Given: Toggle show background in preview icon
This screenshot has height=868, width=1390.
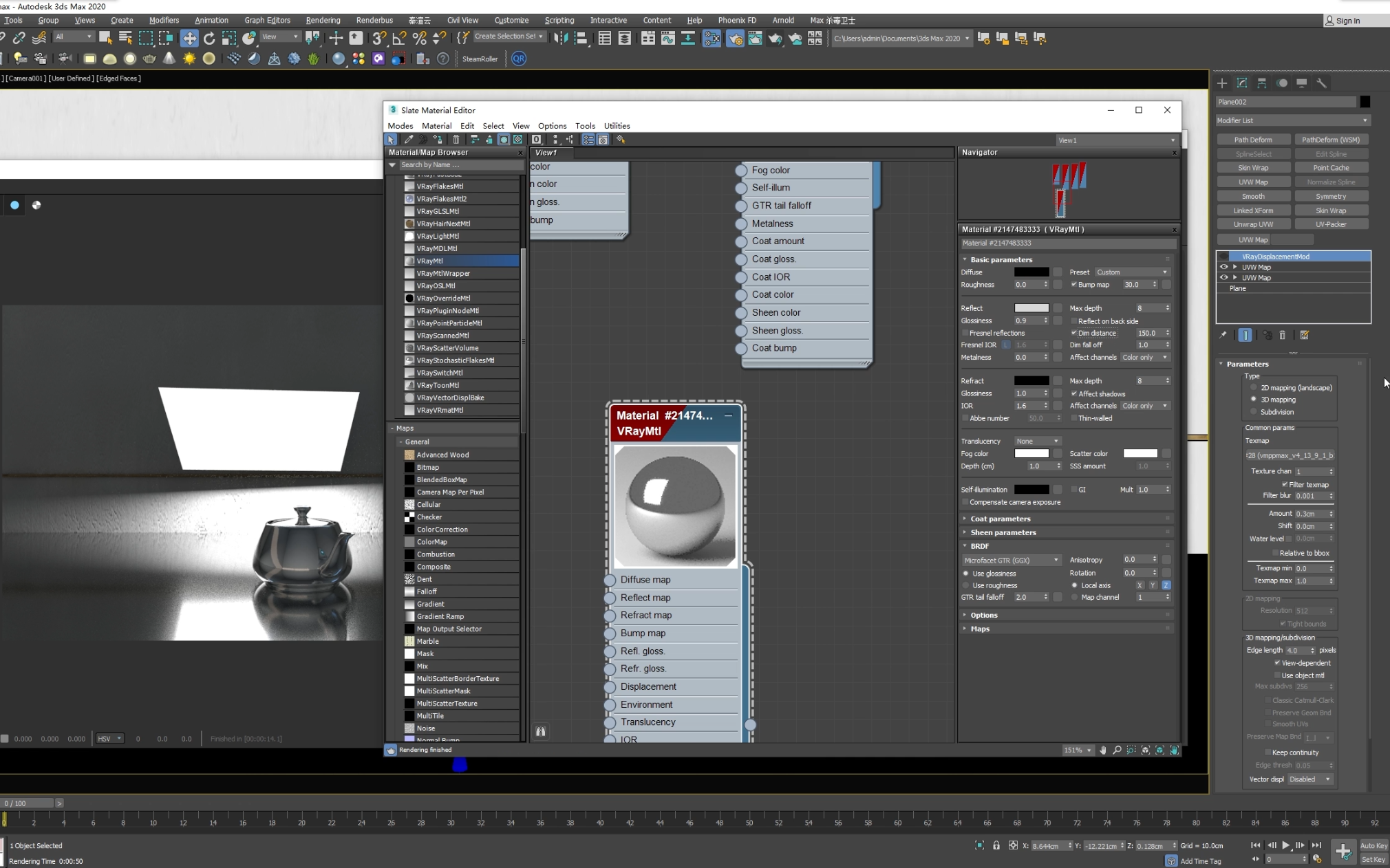Looking at the screenshot, I should [518, 140].
